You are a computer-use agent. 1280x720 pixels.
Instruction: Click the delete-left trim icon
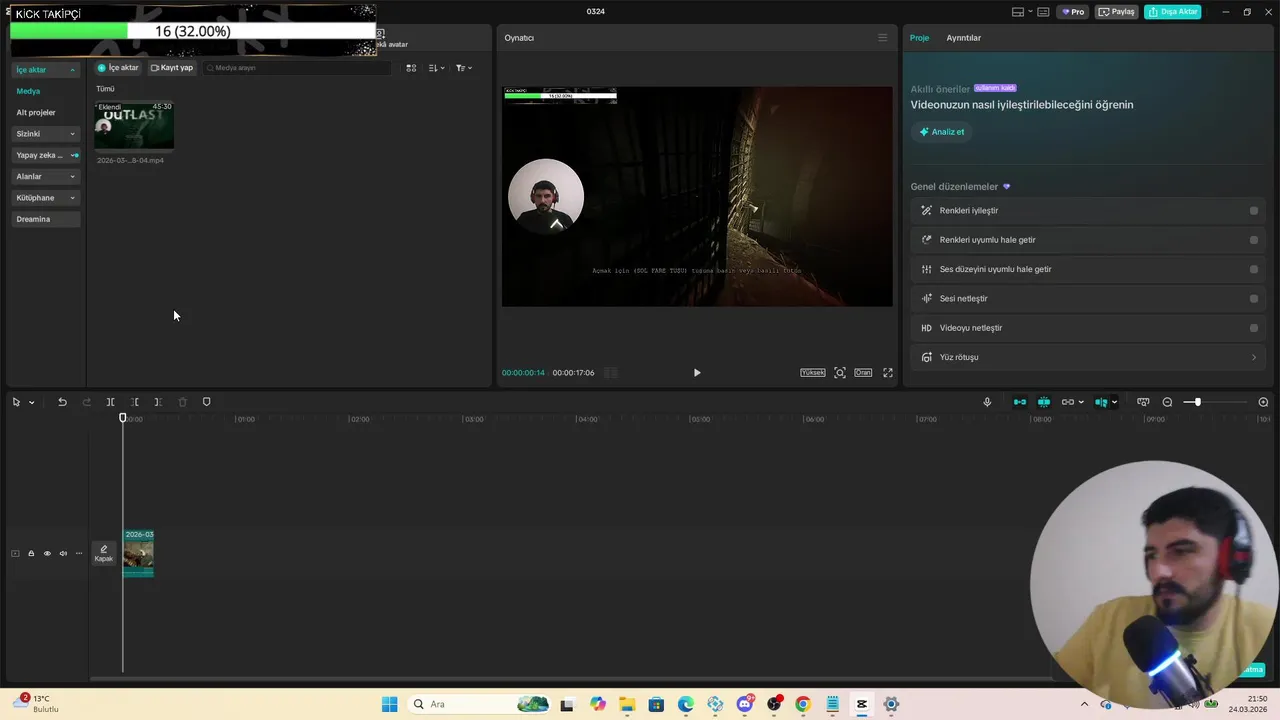[x=134, y=402]
